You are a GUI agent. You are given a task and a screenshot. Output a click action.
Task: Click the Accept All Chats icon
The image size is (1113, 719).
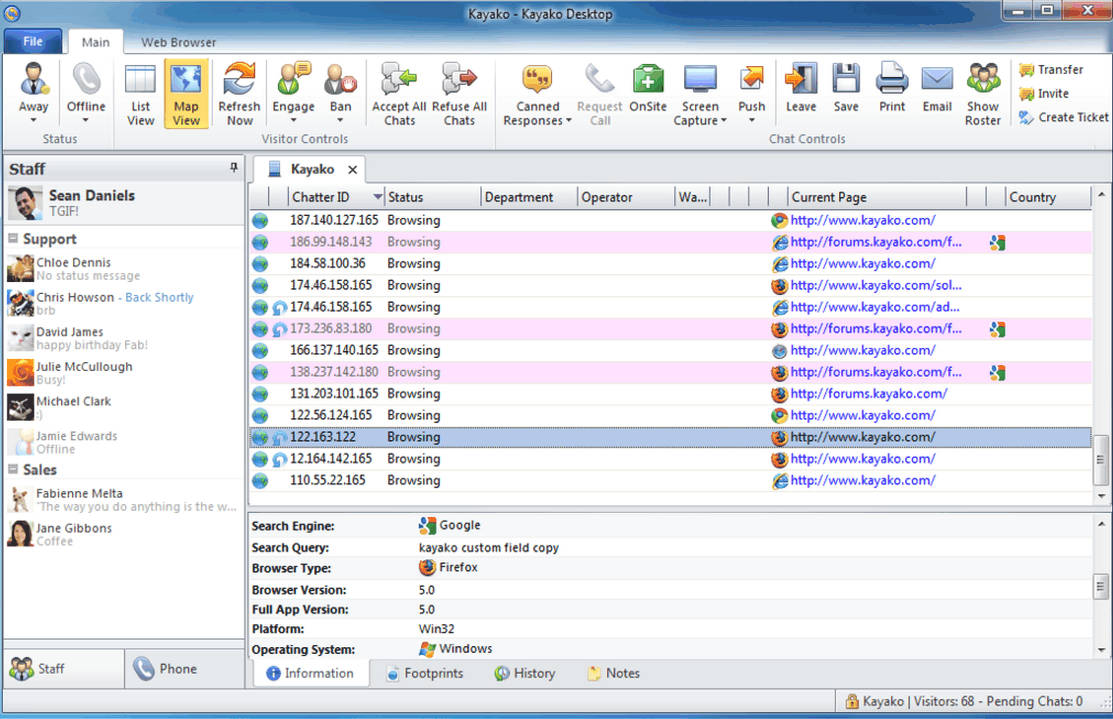(399, 80)
